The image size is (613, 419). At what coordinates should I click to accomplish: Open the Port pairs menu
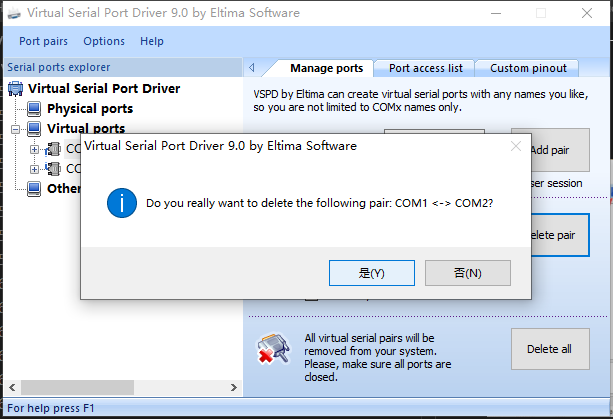click(43, 41)
